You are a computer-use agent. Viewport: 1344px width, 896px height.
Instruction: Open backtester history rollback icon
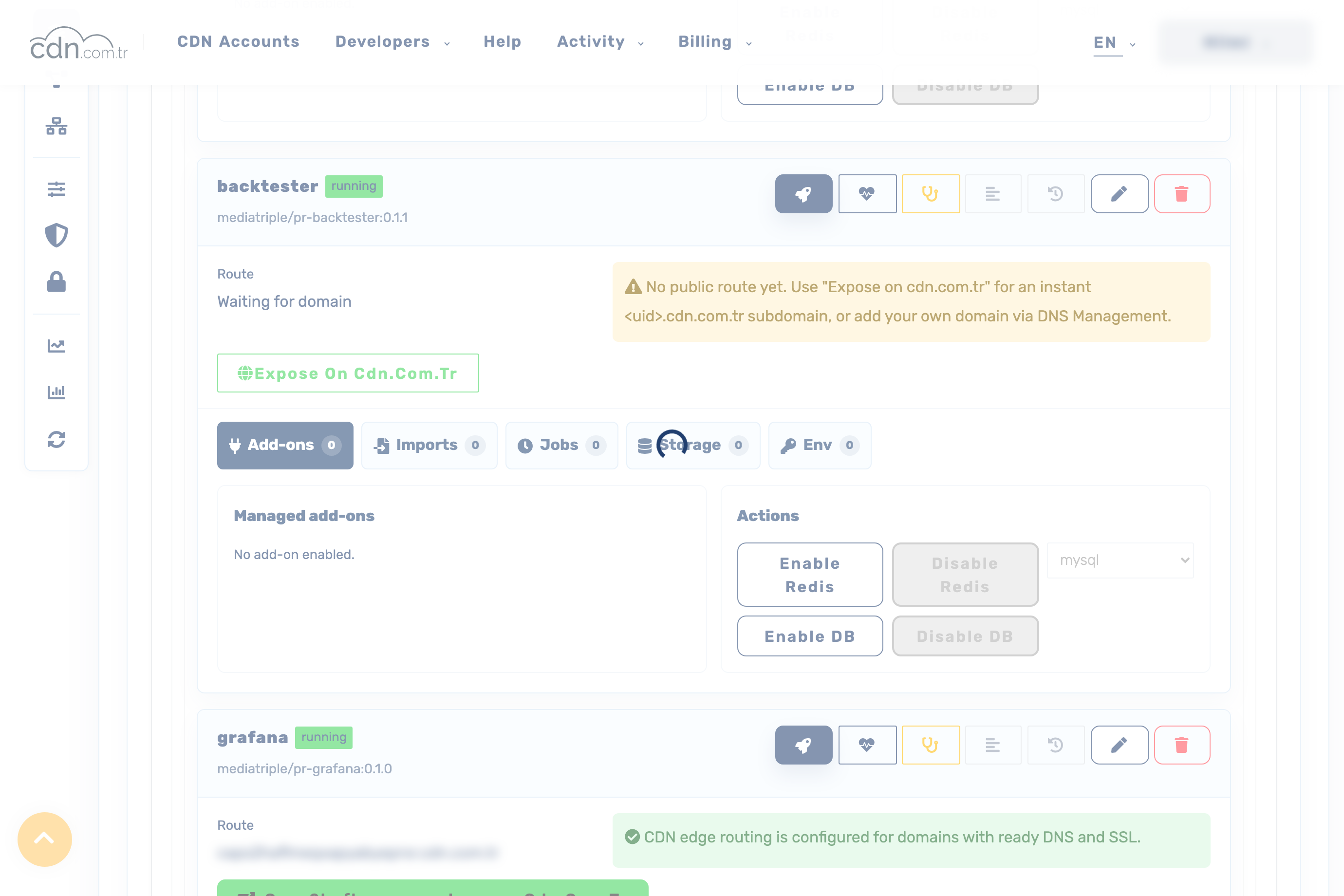pyautogui.click(x=1055, y=194)
